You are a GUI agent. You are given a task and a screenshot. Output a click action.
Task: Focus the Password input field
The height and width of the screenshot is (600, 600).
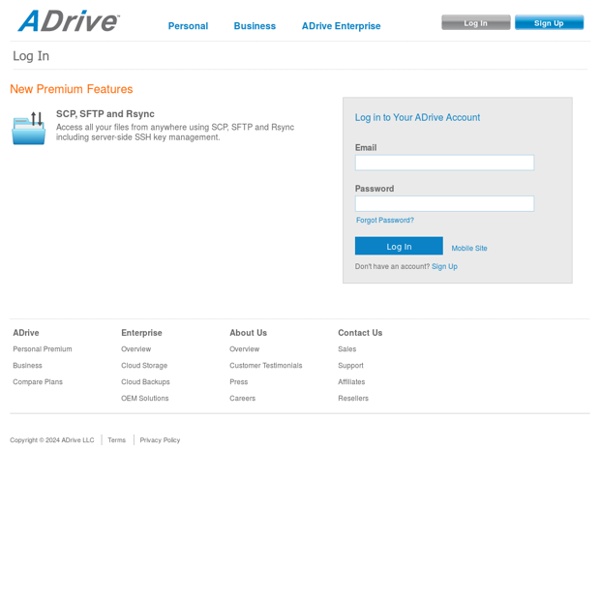[444, 204]
